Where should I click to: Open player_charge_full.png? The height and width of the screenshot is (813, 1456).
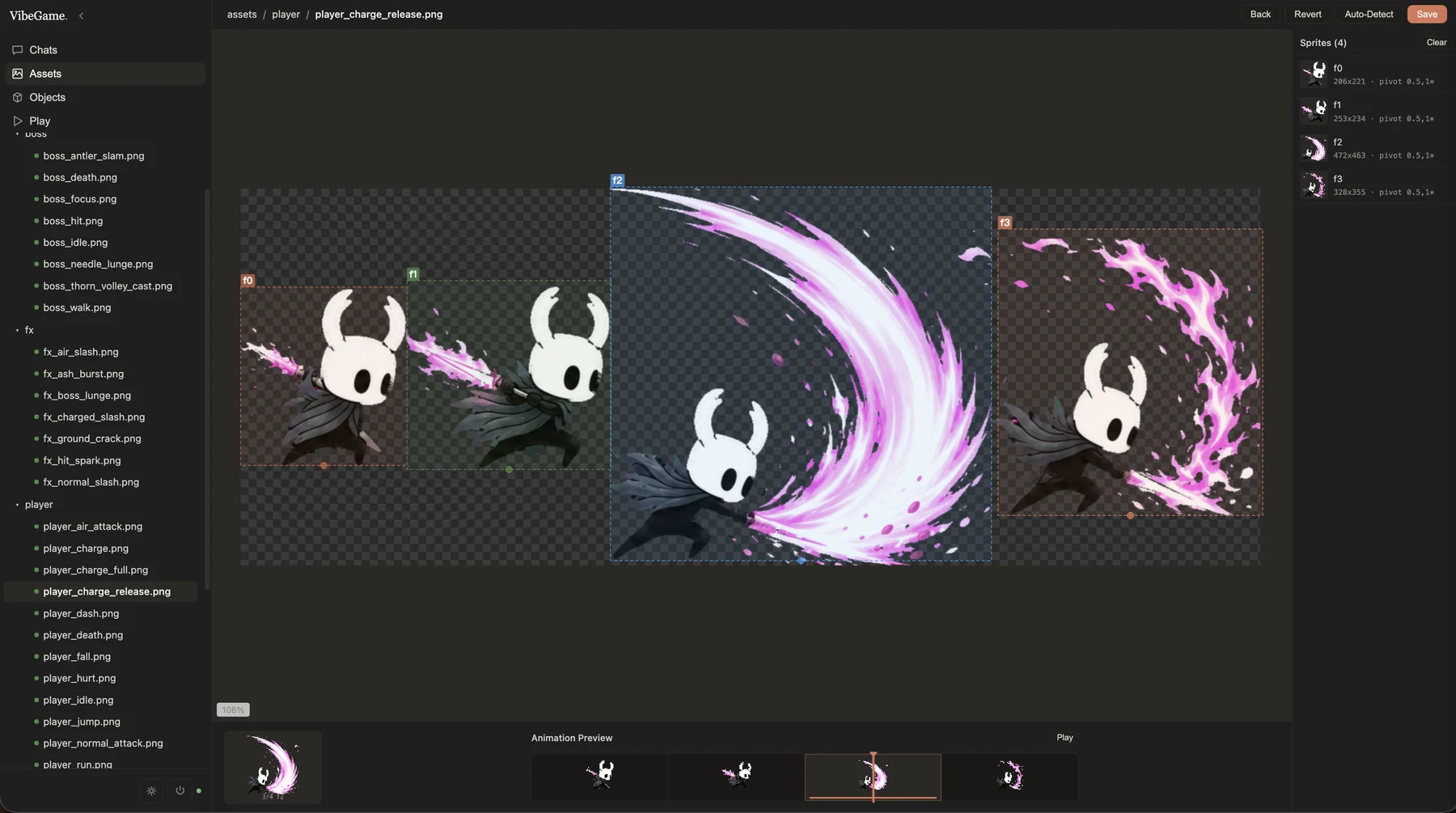[x=95, y=570]
